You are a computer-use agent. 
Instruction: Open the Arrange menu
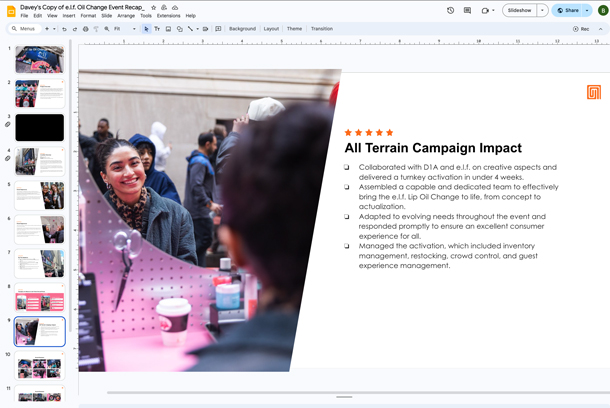point(126,16)
